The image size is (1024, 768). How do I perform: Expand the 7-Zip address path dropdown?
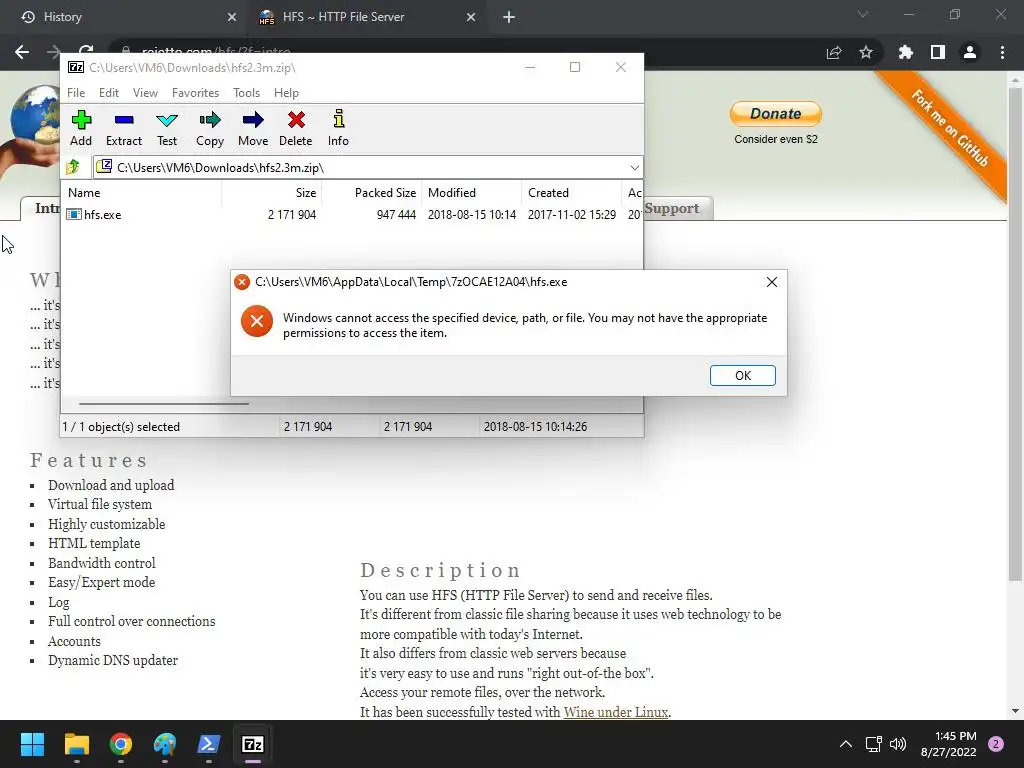point(634,168)
